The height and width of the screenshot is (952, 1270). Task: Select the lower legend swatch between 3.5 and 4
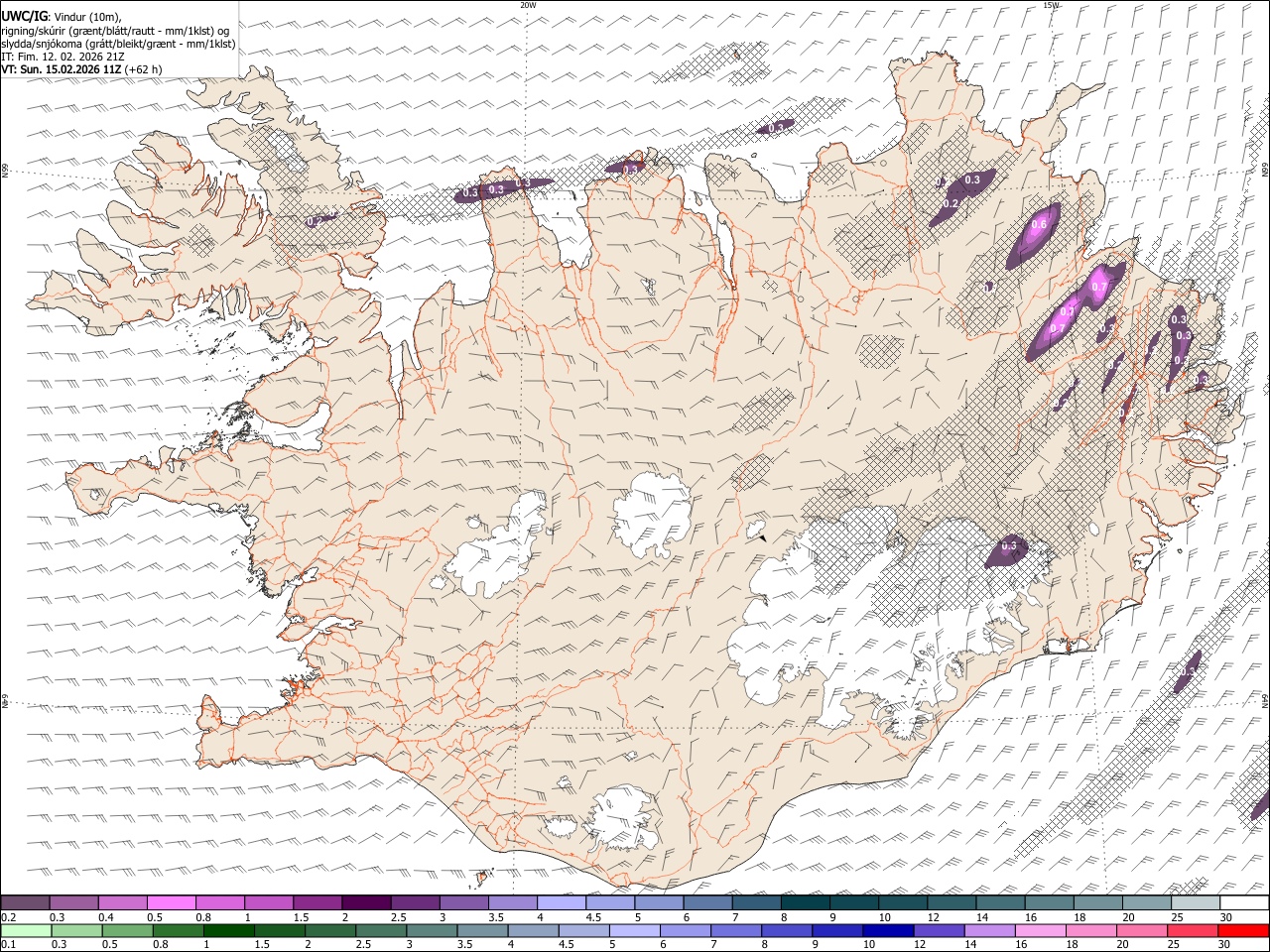pos(482,931)
